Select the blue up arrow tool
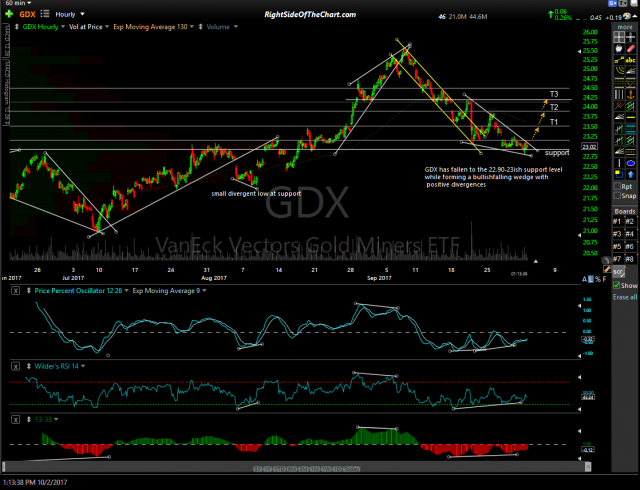This screenshot has width=640, height=490. click(631, 174)
